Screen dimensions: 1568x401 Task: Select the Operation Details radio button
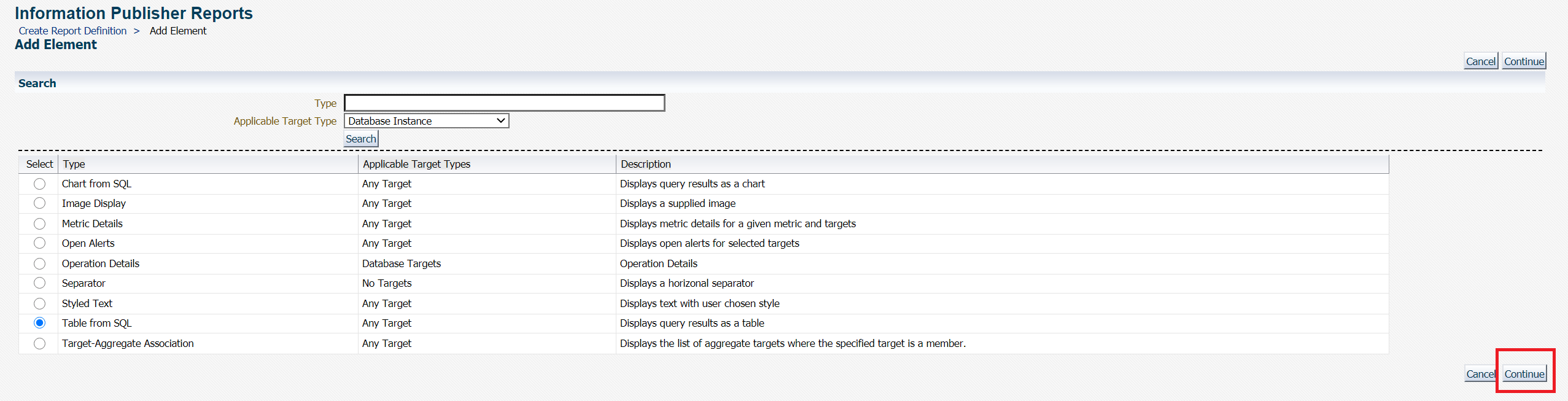click(39, 263)
